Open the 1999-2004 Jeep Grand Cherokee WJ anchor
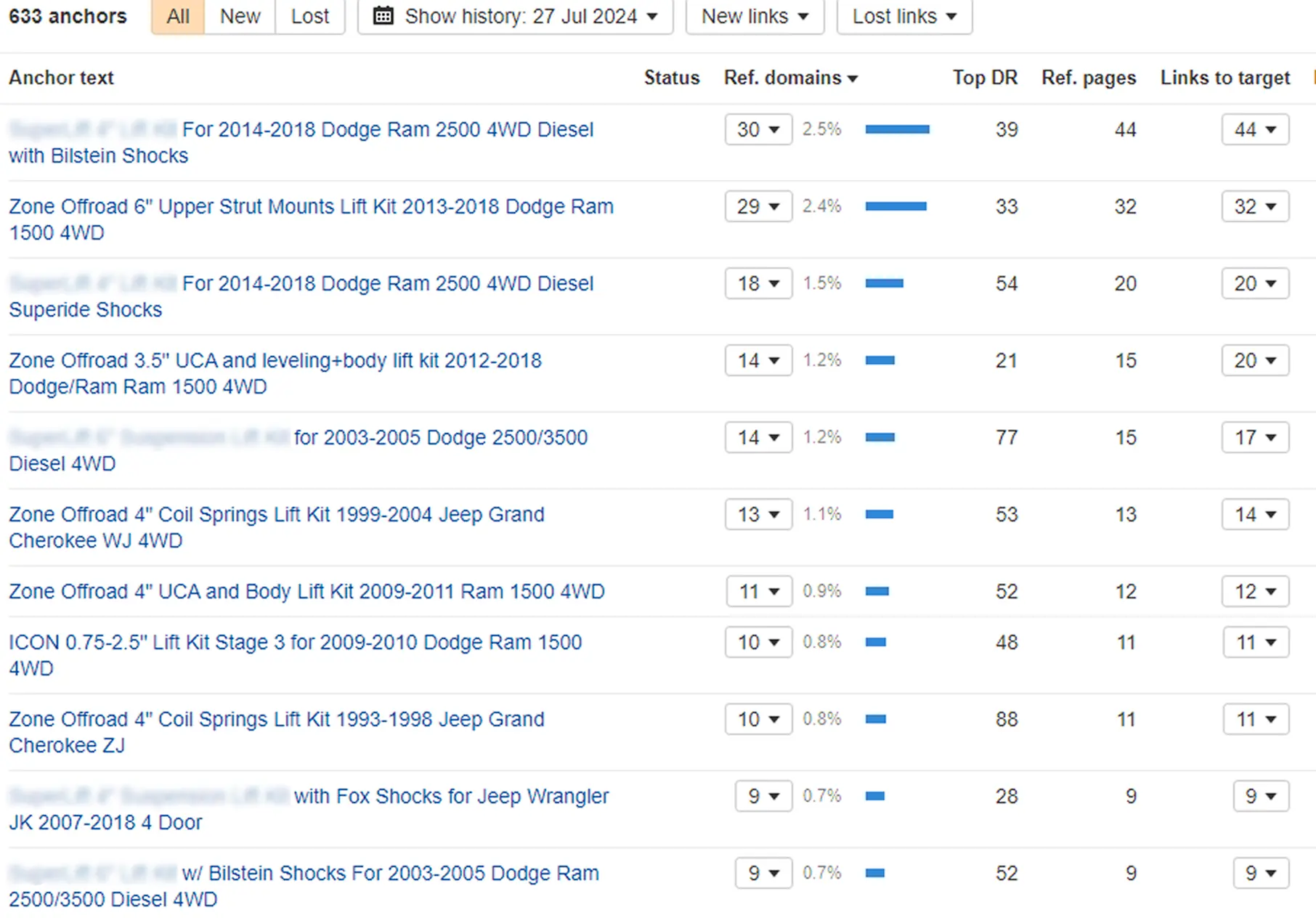This screenshot has width=1316, height=918. (277, 527)
